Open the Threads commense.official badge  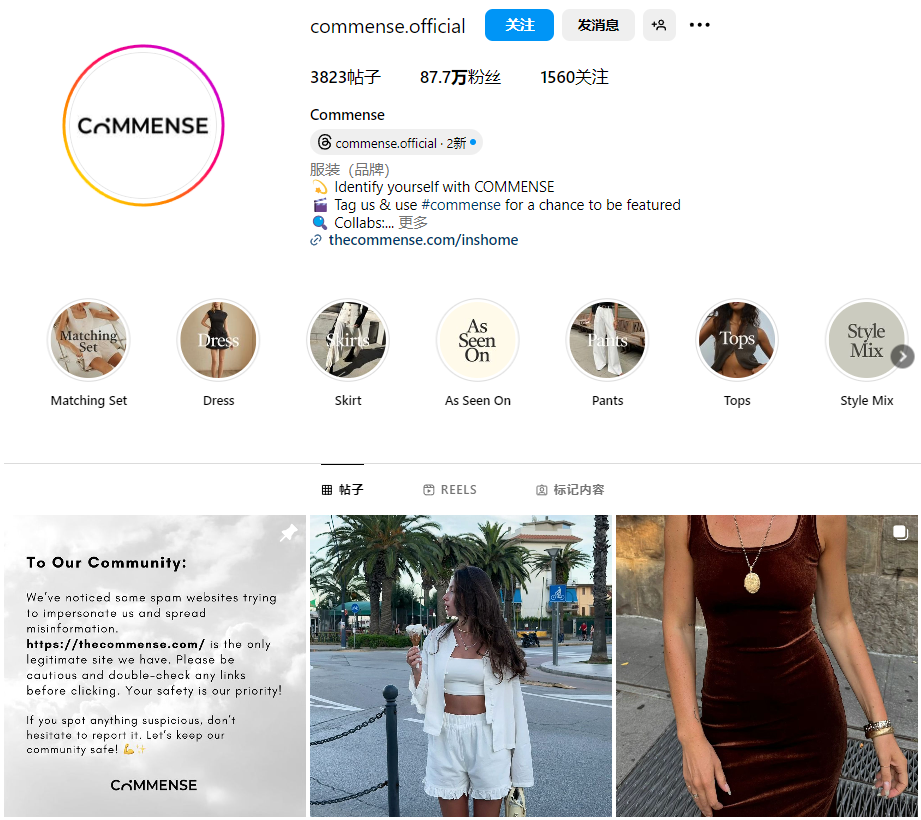point(396,143)
